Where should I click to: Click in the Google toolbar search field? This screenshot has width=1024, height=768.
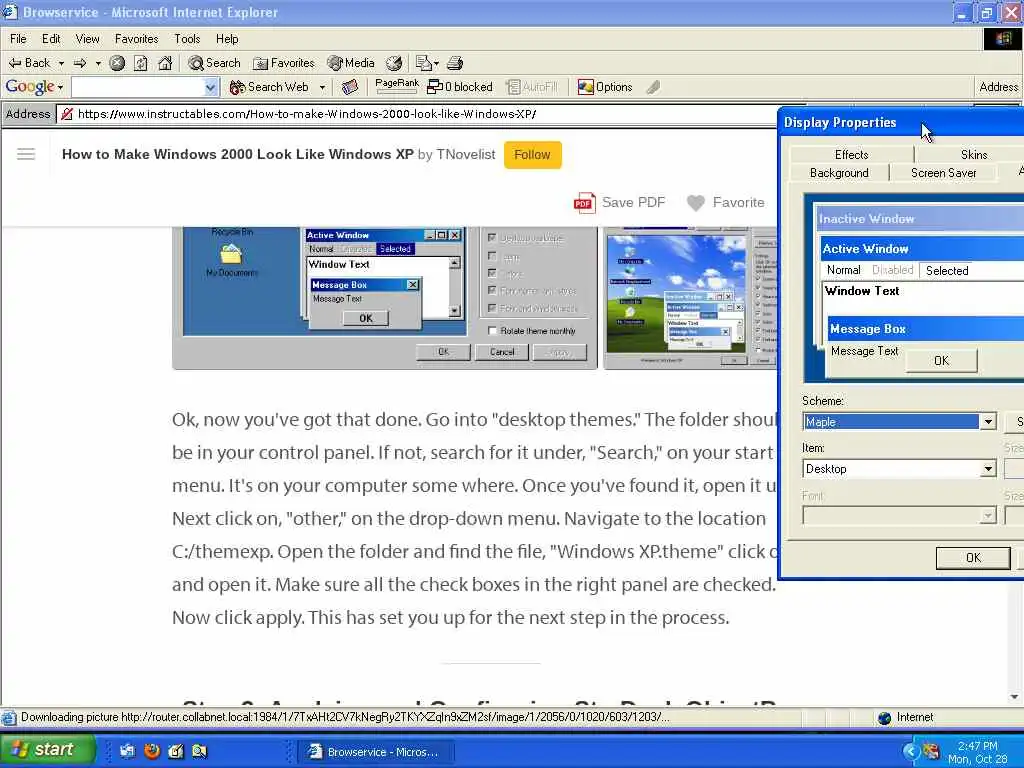(x=138, y=87)
